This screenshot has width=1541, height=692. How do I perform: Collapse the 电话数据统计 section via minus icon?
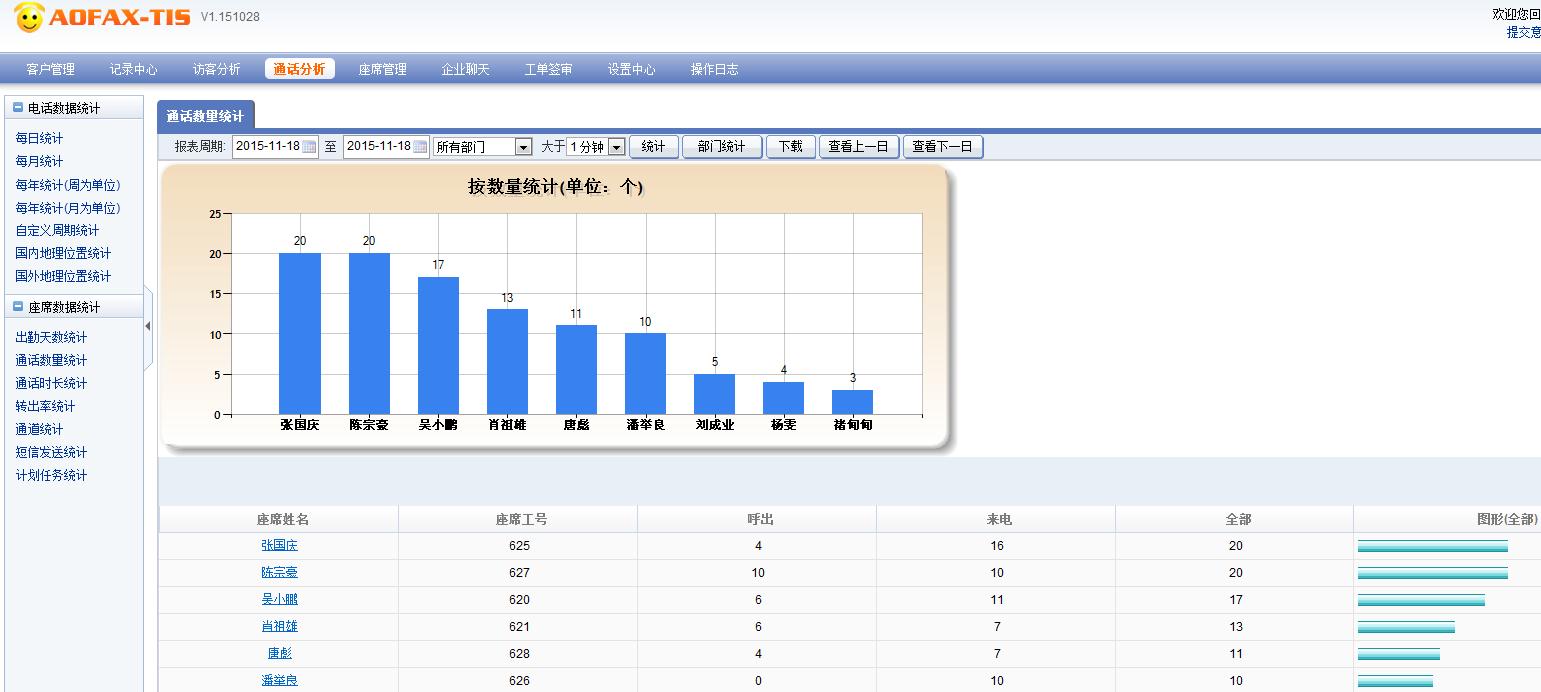18,108
